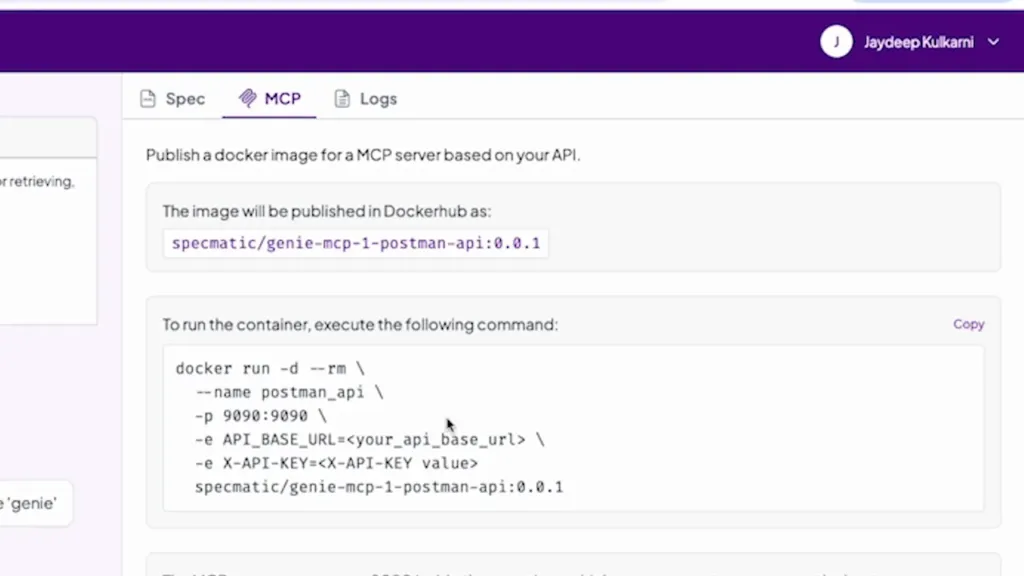This screenshot has width=1024, height=576.
Task: Click the X-API-KEY environment variable line
Action: [x=337, y=464]
